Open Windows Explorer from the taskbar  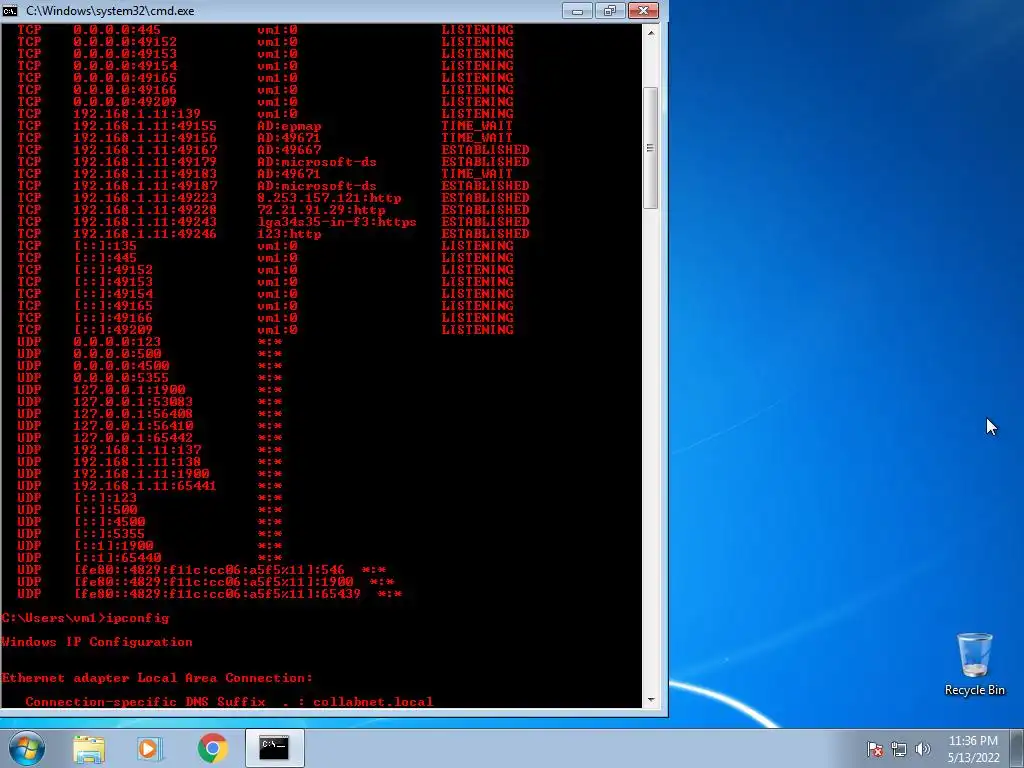(x=89, y=748)
